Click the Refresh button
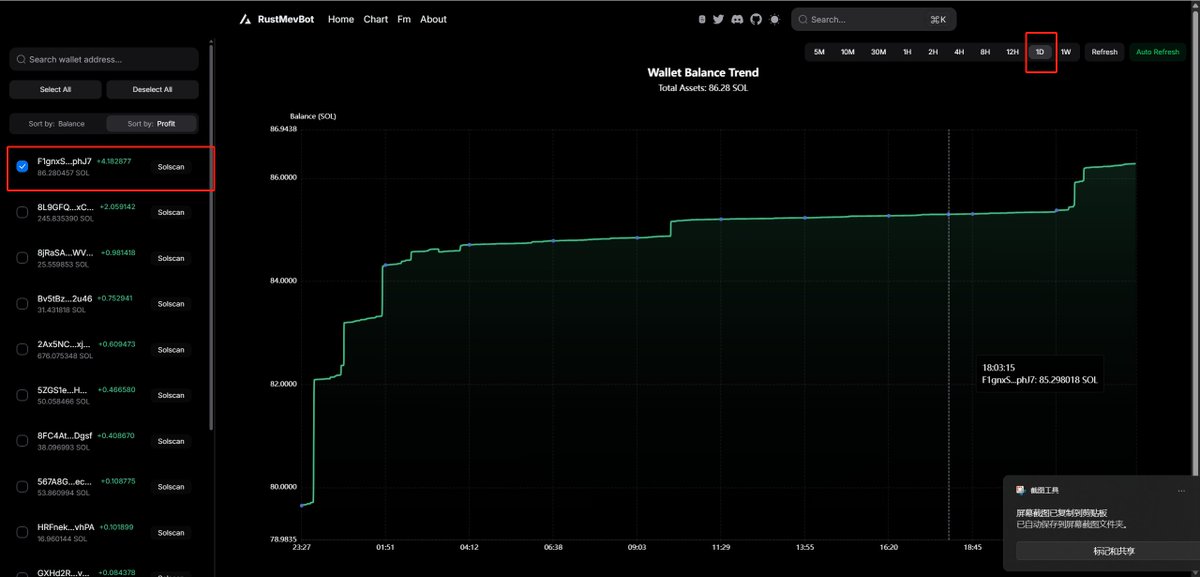 (1104, 52)
